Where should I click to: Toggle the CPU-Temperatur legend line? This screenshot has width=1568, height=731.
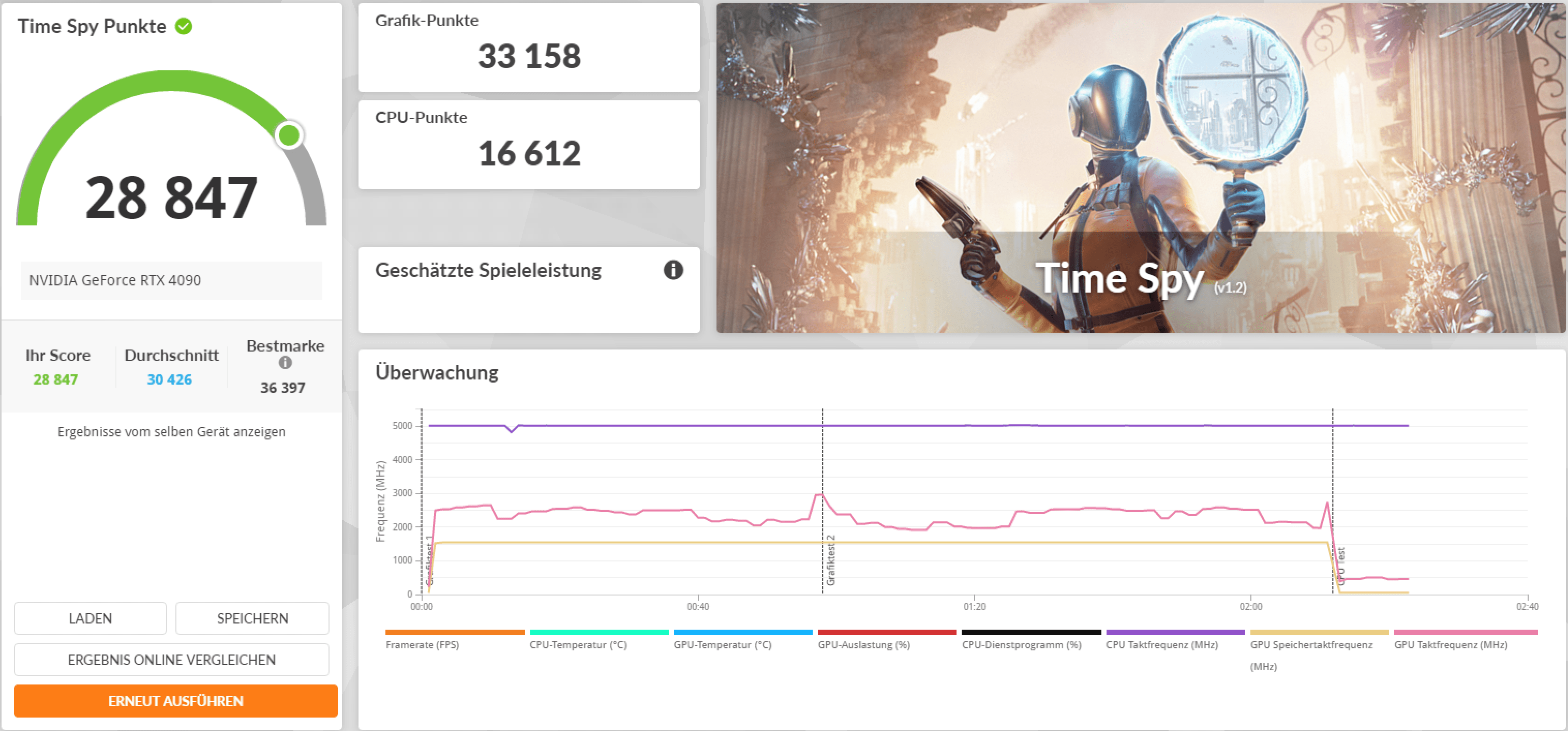tap(578, 644)
